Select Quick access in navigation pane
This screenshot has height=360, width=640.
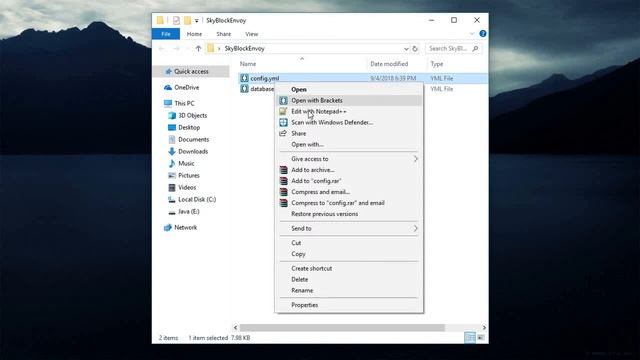[x=191, y=71]
